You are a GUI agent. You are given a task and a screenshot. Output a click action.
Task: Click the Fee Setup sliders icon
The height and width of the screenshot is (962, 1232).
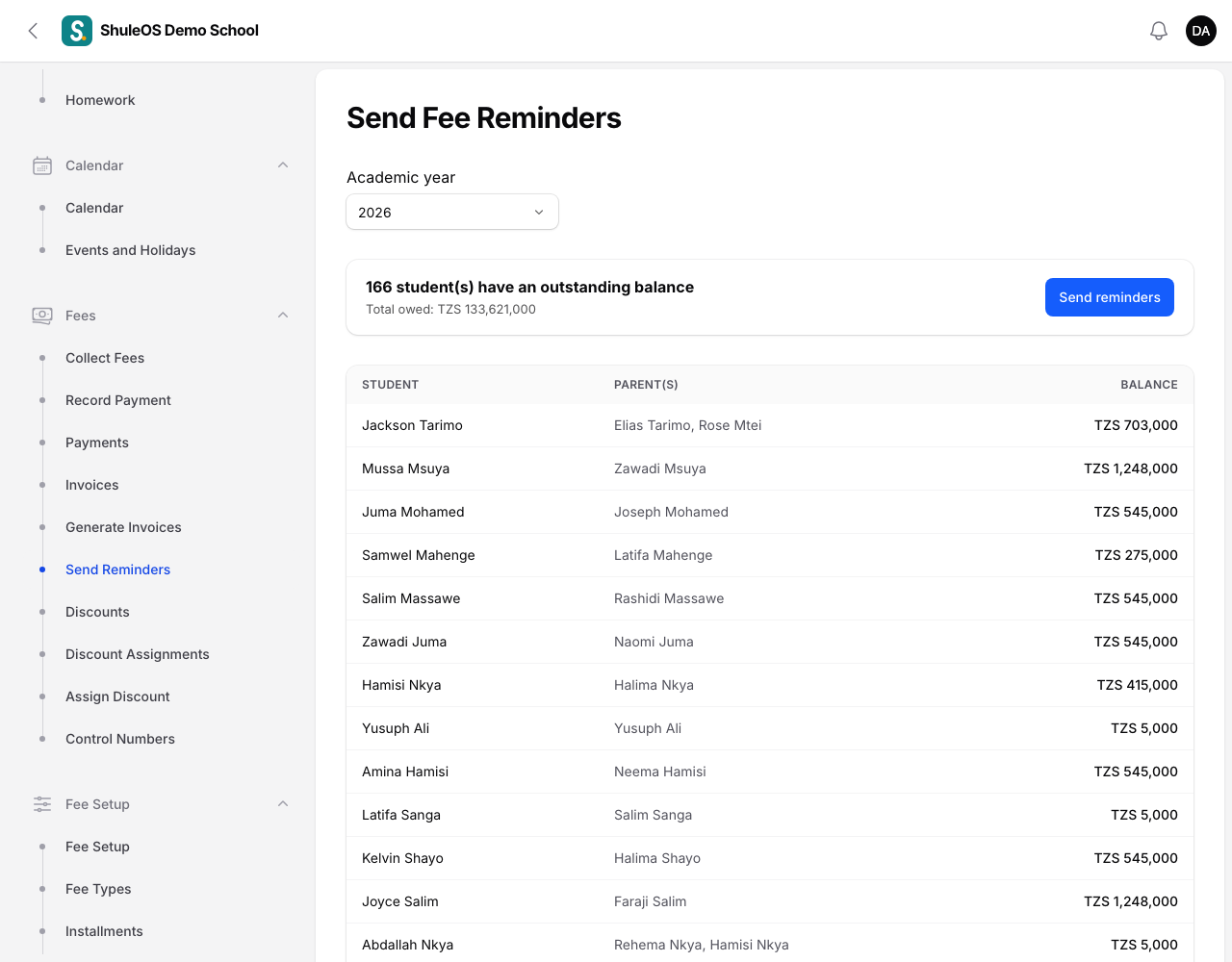(x=42, y=804)
